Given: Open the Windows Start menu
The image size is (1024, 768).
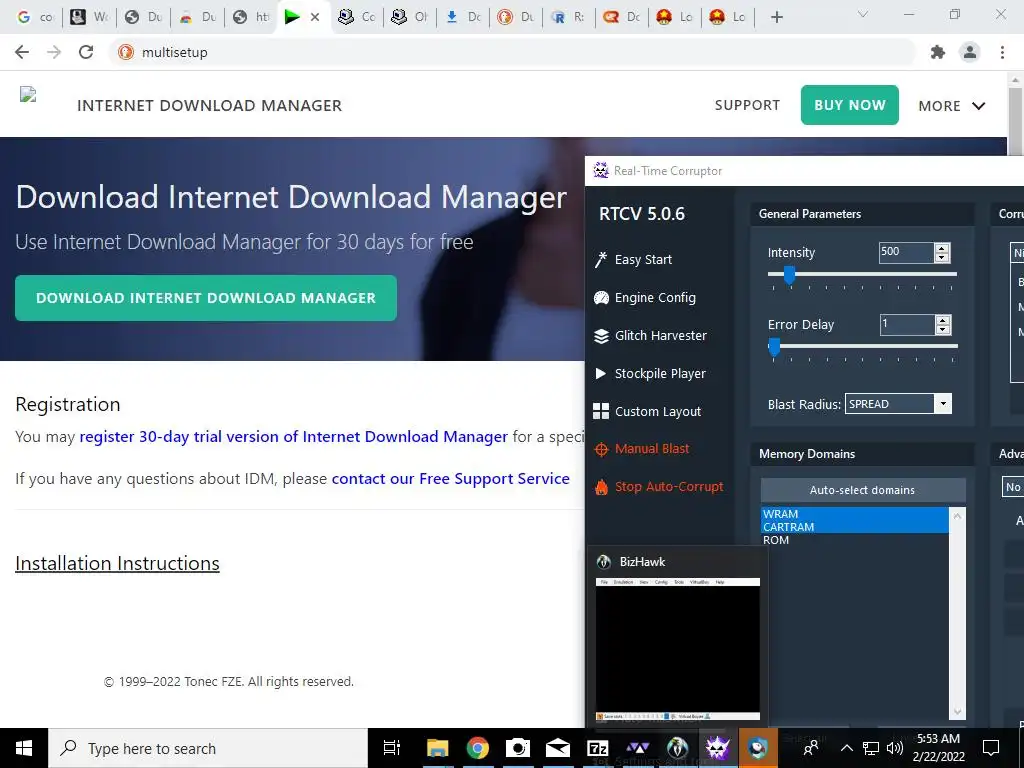Looking at the screenshot, I should point(24,748).
